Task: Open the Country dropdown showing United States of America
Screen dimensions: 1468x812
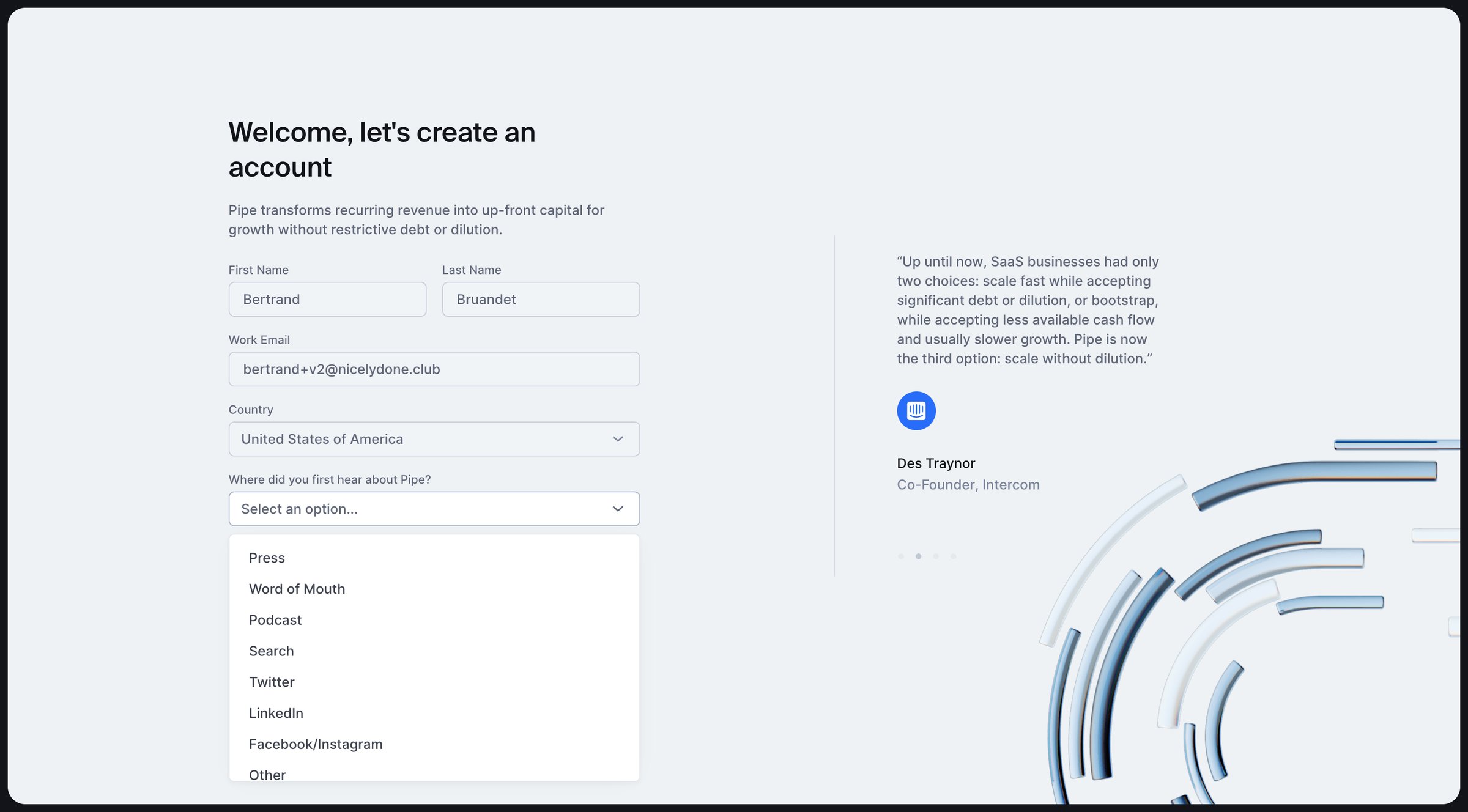Action: point(434,439)
